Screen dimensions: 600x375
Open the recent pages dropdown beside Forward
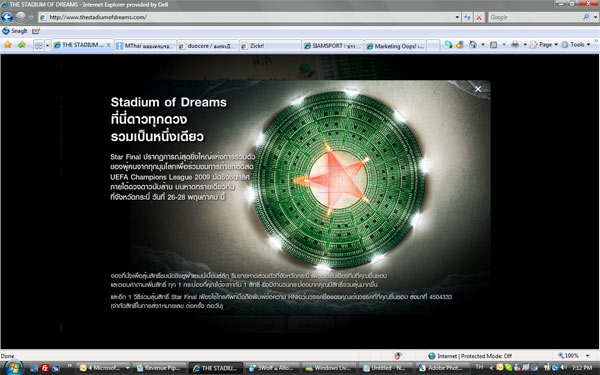31,17
